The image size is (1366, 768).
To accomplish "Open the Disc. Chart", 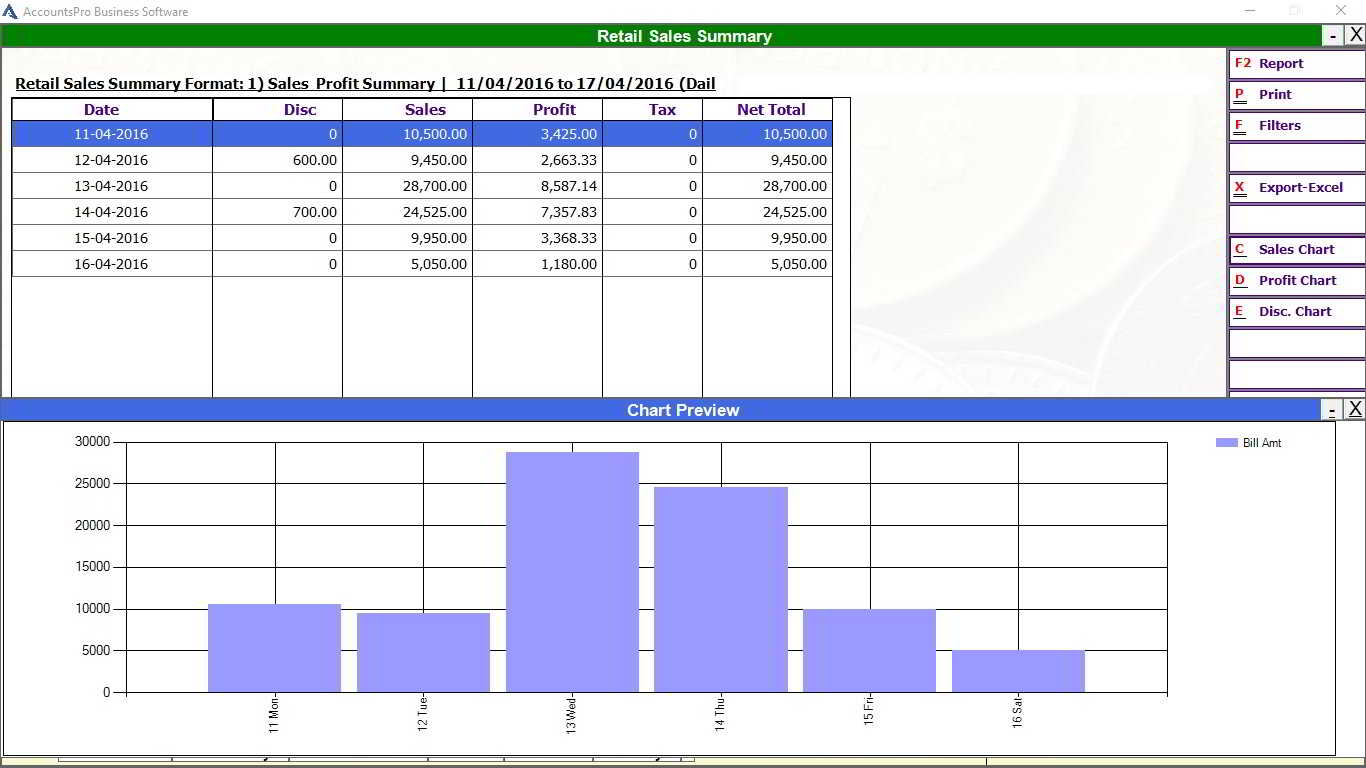I will tap(1296, 312).
